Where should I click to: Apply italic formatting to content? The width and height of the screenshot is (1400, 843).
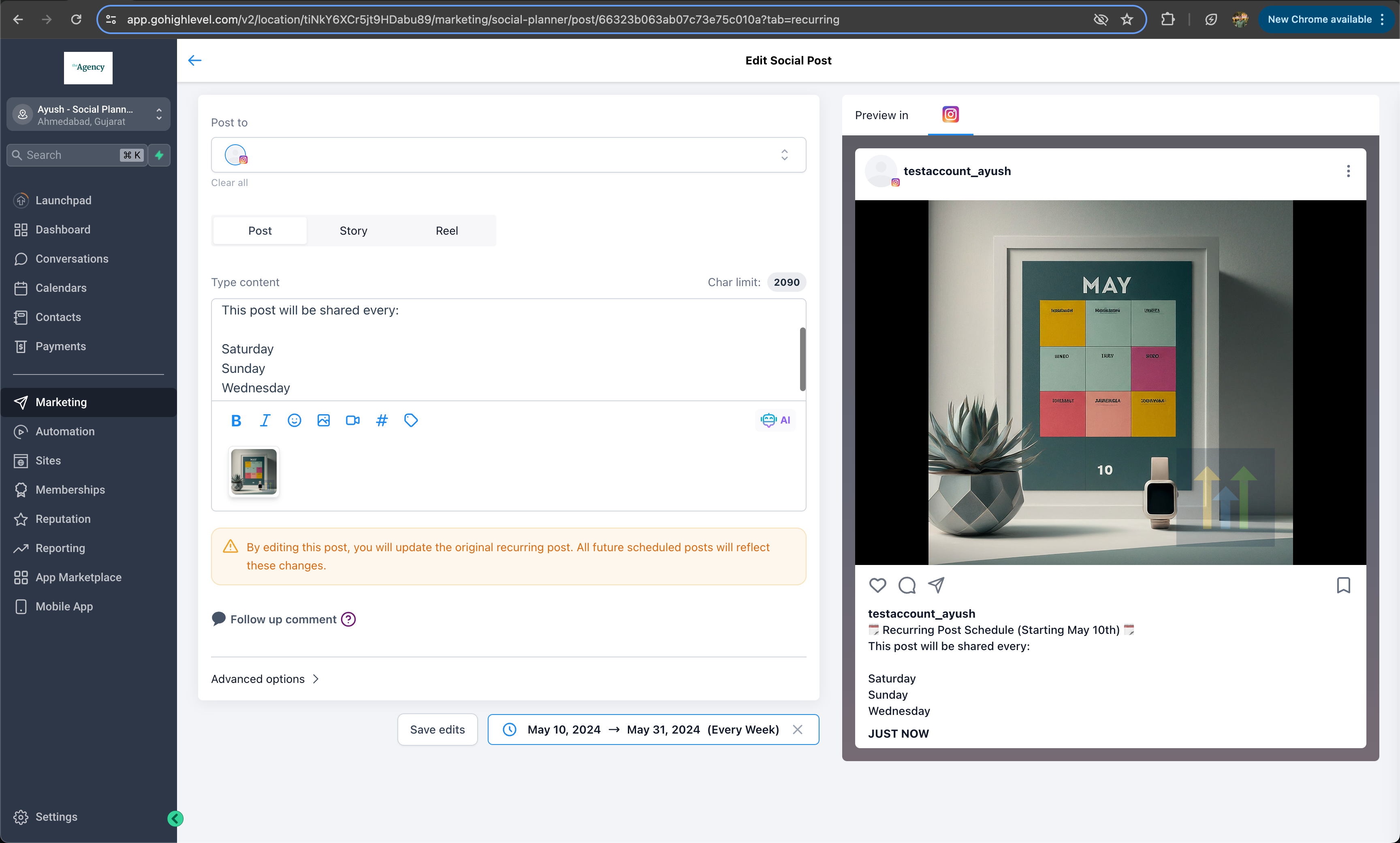click(265, 420)
